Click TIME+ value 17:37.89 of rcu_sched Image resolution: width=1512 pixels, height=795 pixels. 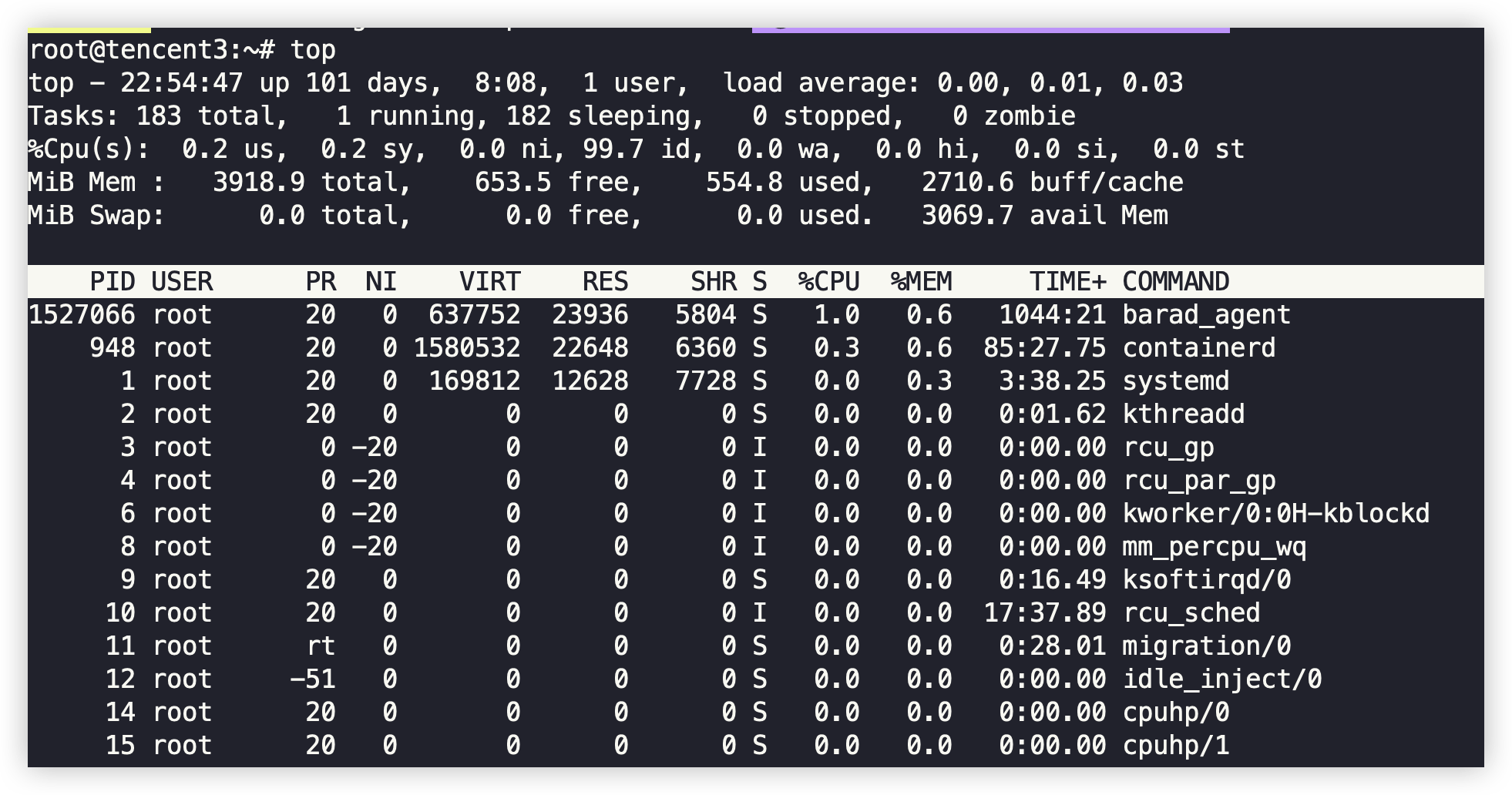pyautogui.click(x=1045, y=613)
